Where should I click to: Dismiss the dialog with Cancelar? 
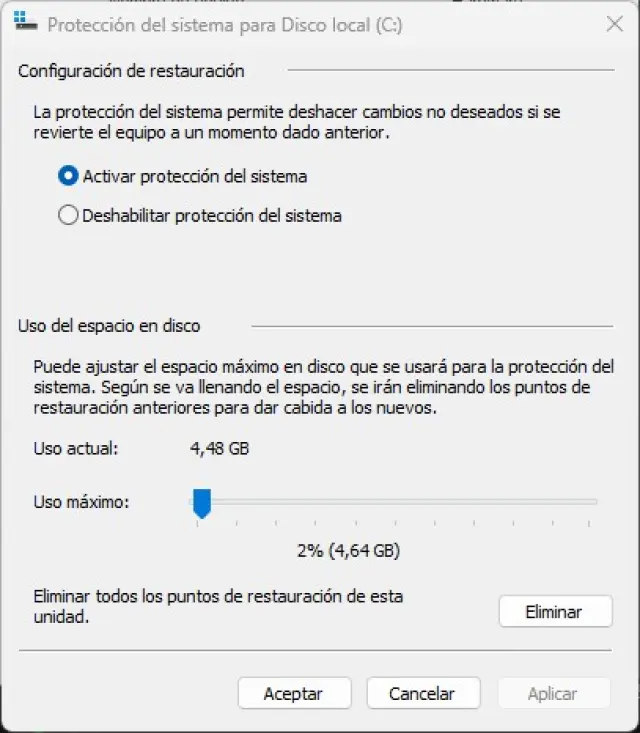pos(423,693)
